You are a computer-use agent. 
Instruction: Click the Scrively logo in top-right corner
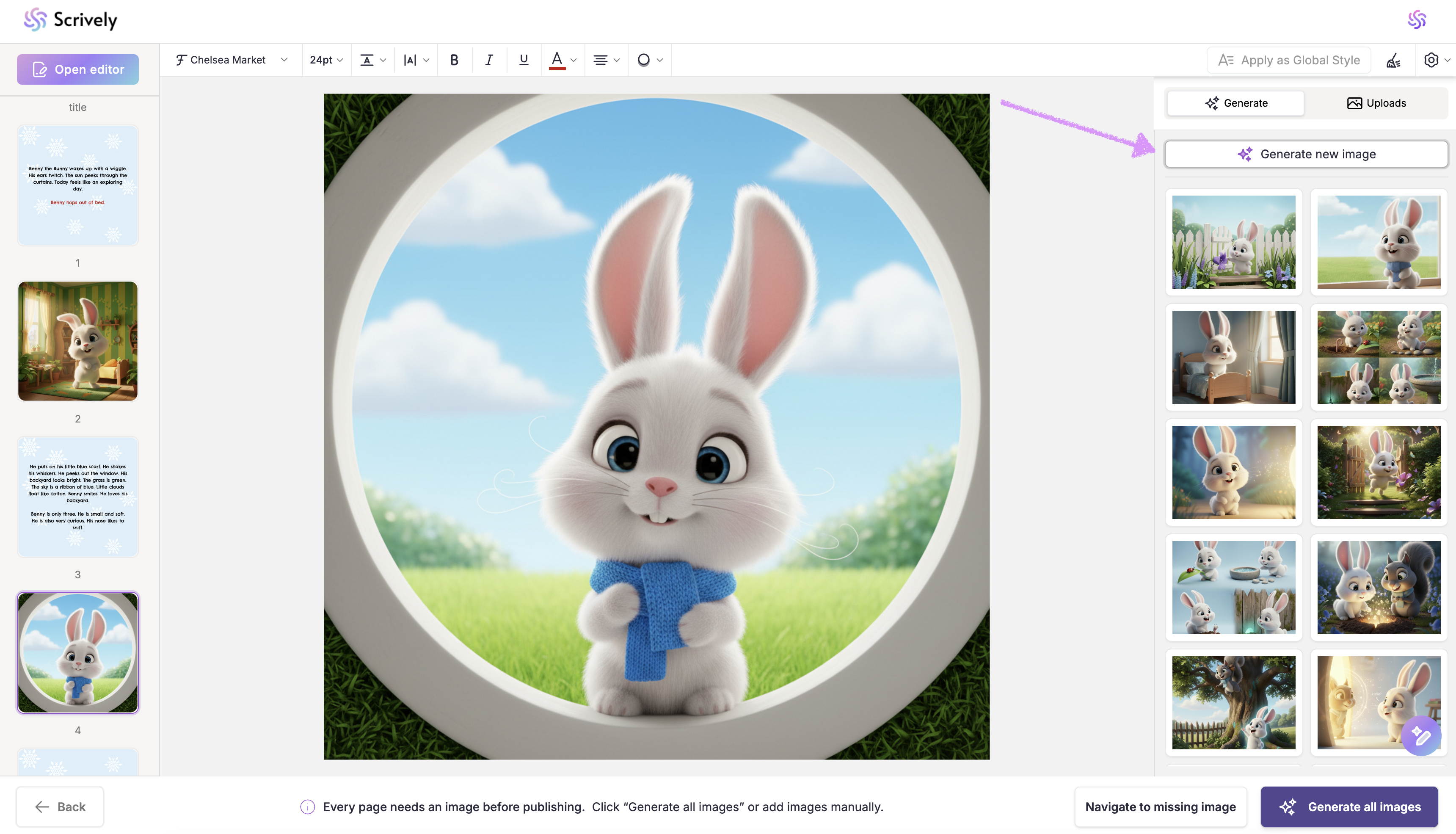(1417, 19)
